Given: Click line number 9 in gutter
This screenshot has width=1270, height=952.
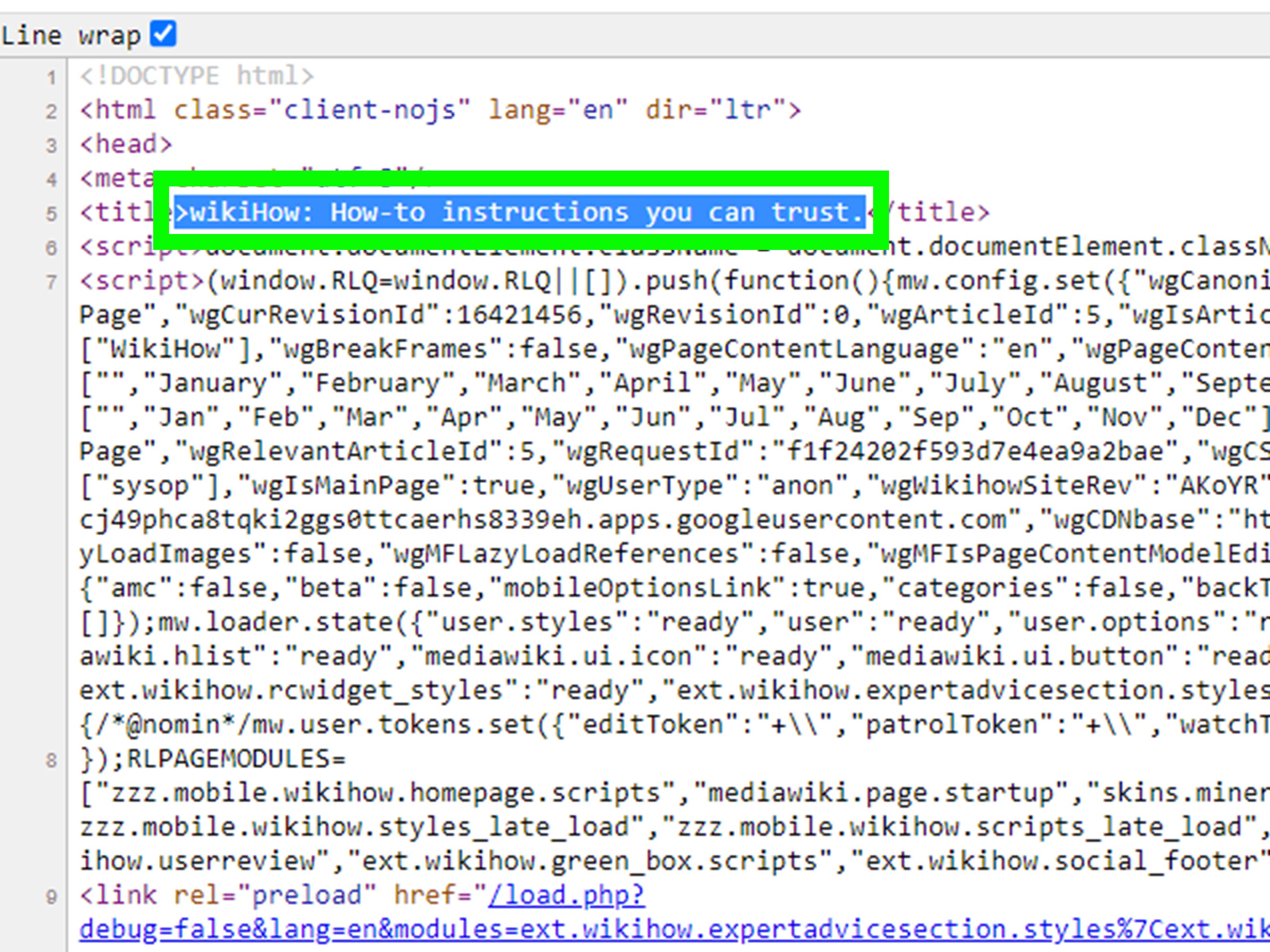Looking at the screenshot, I should pos(52,897).
